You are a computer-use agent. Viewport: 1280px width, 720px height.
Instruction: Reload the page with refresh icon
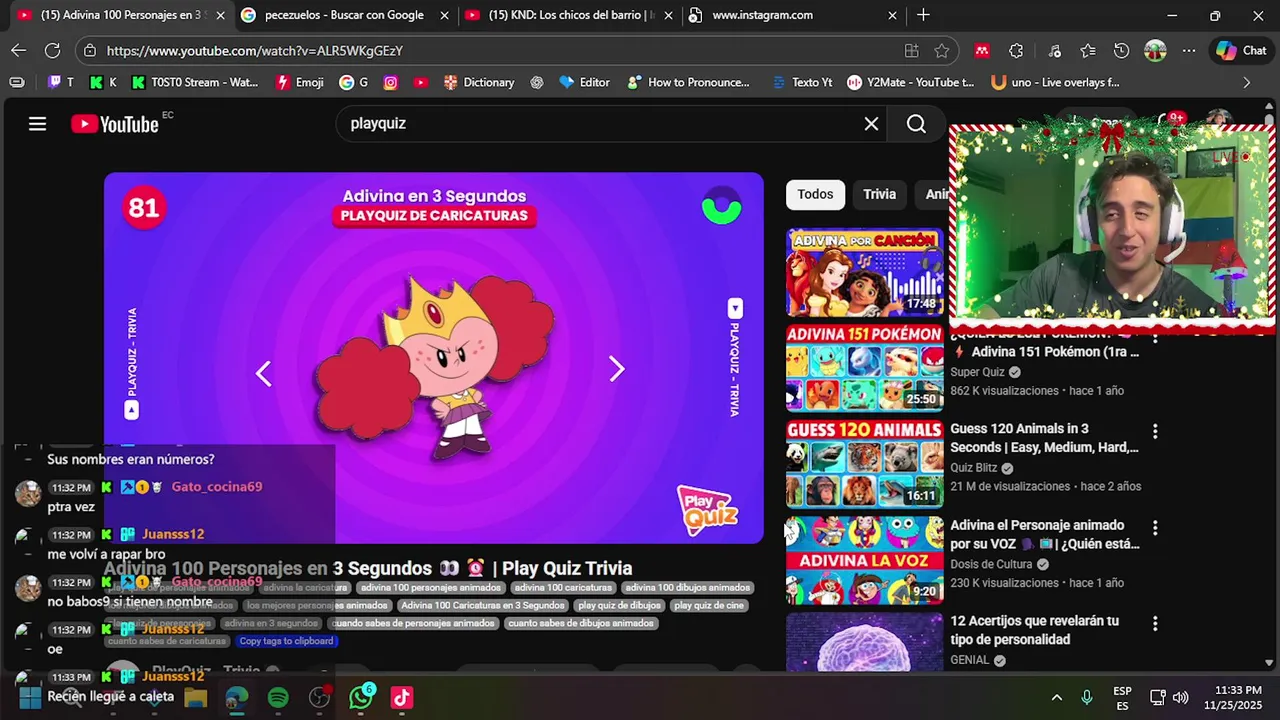[53, 50]
